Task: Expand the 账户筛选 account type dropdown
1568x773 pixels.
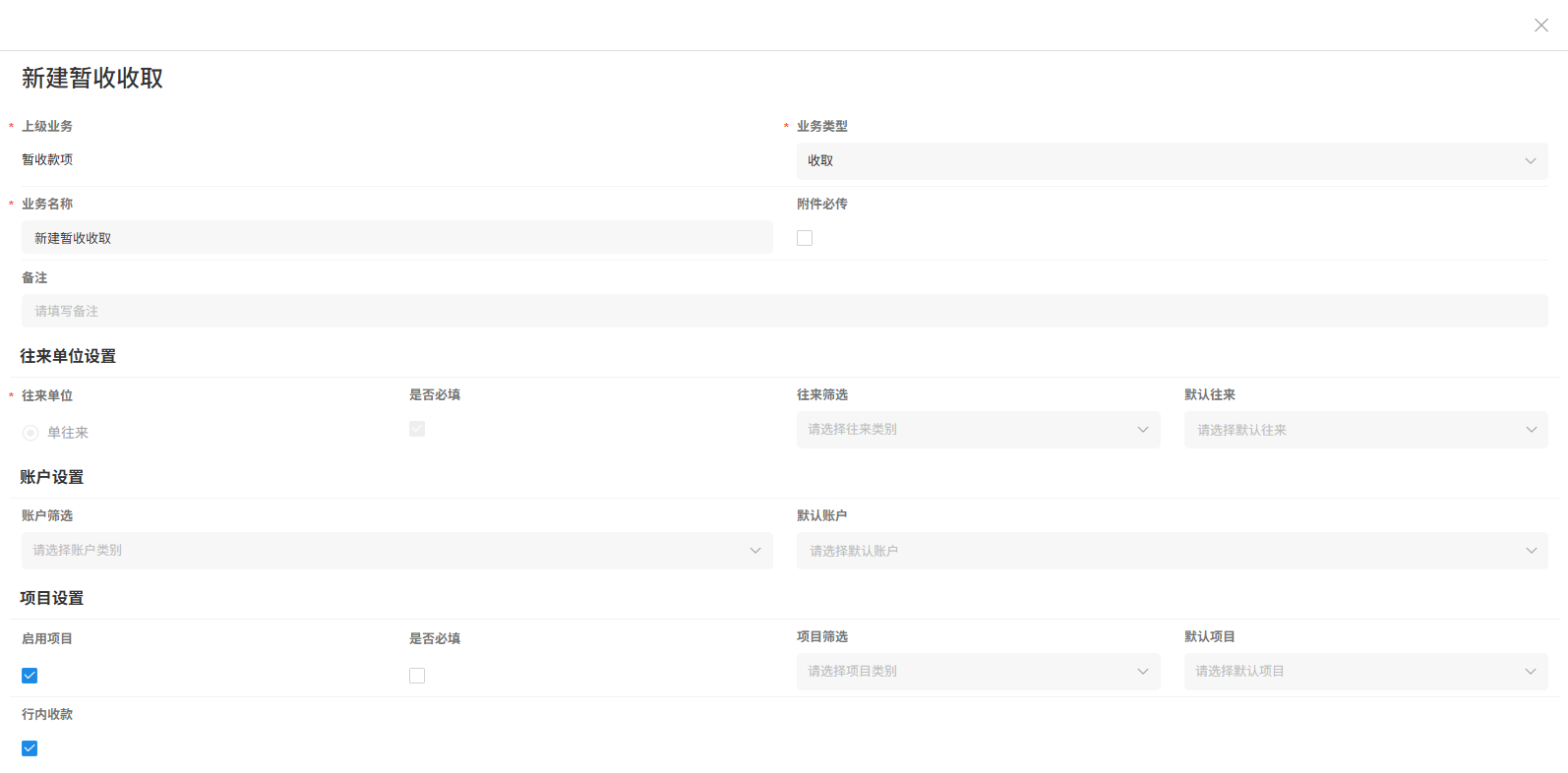Action: point(384,551)
